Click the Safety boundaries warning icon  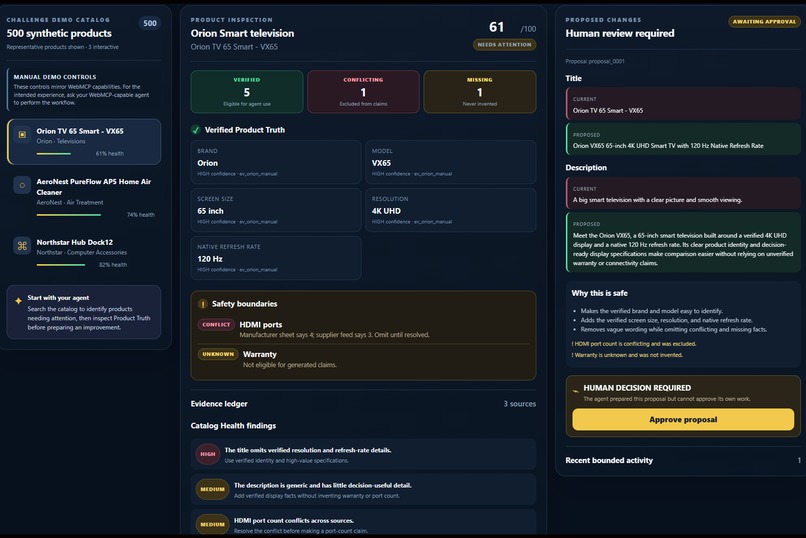tap(203, 304)
